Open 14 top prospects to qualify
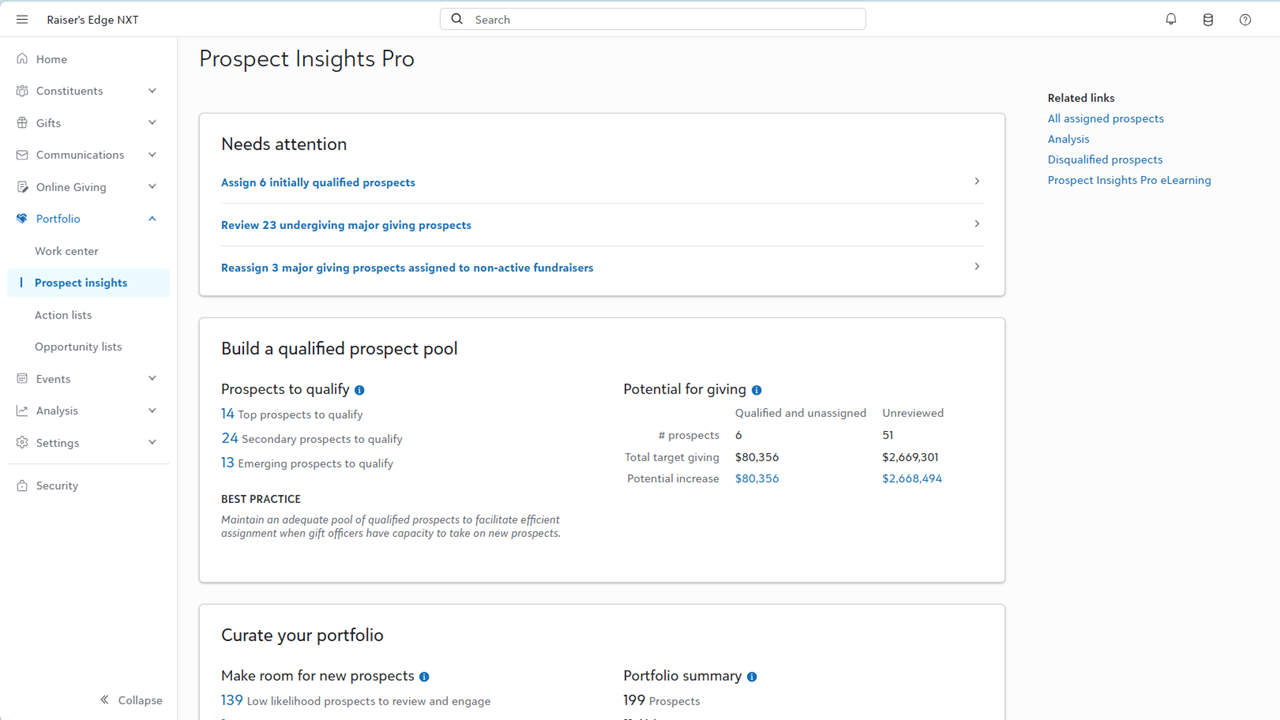The height and width of the screenshot is (720, 1280). tap(228, 414)
